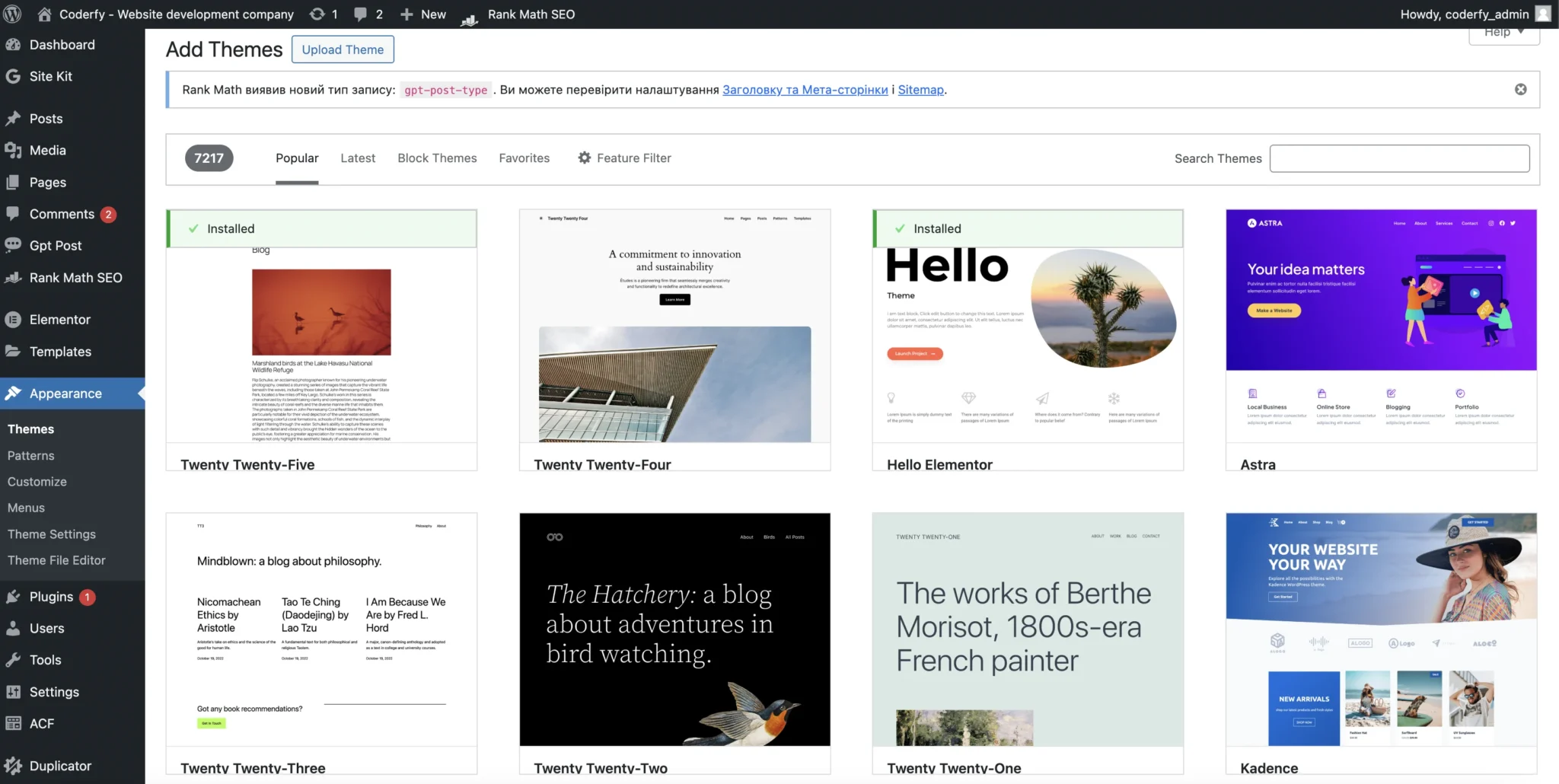Select the Astra theme thumbnail

tap(1381, 327)
